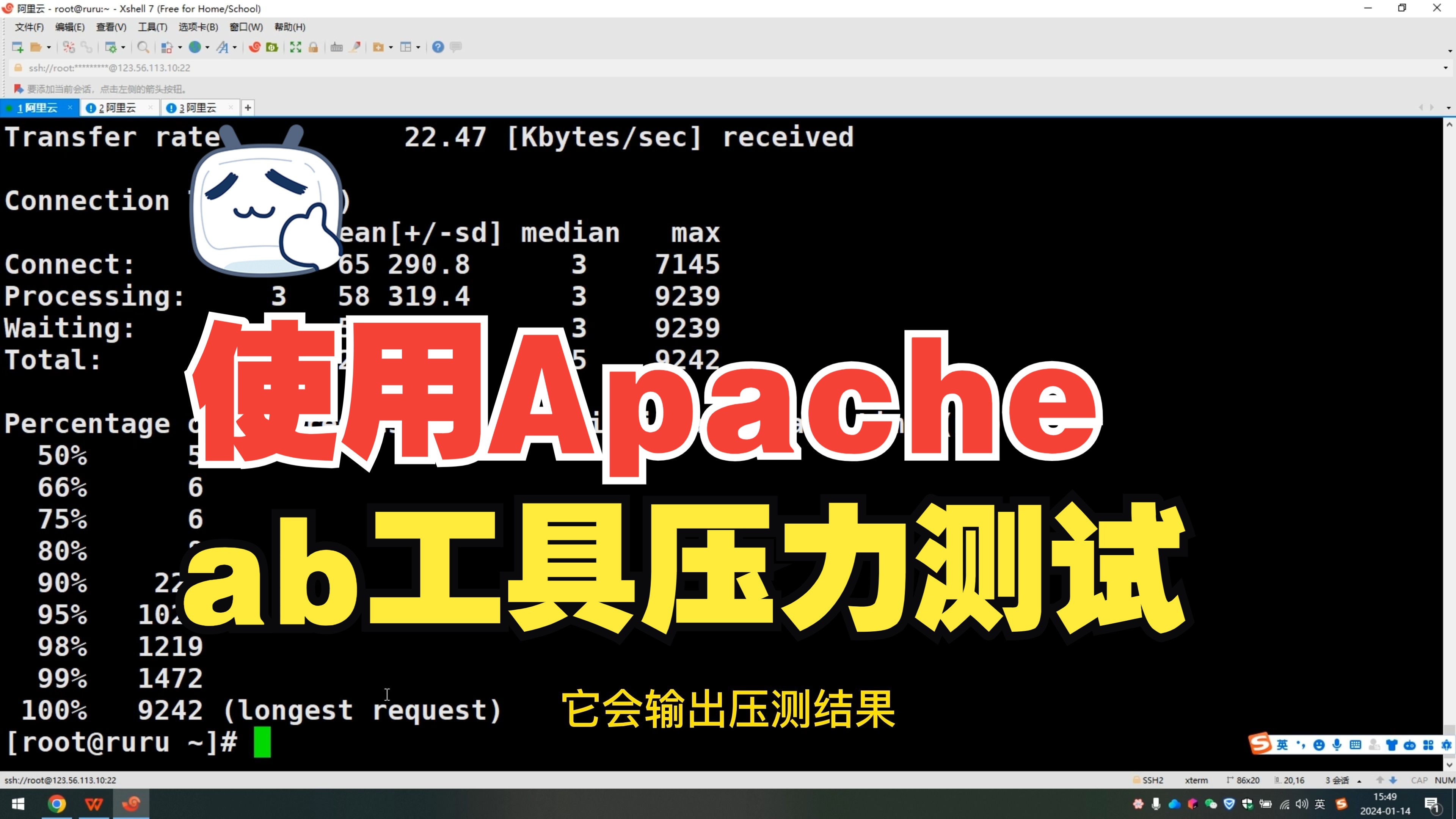
Task: Open the Windows notification center
Action: pyautogui.click(x=1432, y=804)
